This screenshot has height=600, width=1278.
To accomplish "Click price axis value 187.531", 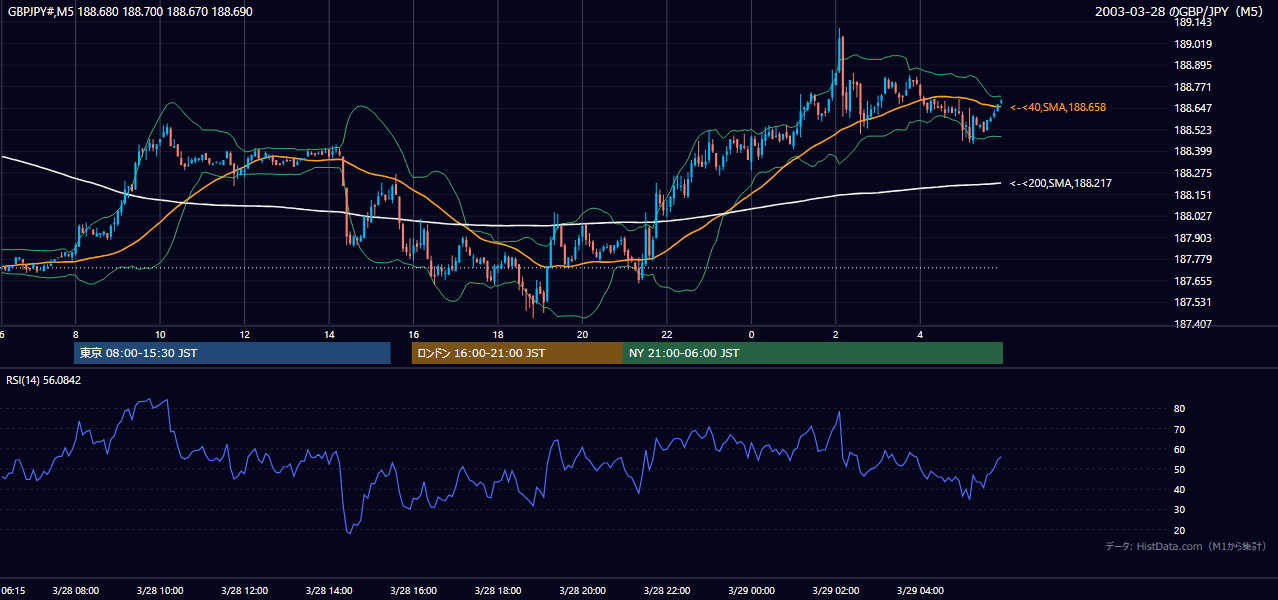I will coord(1193,302).
